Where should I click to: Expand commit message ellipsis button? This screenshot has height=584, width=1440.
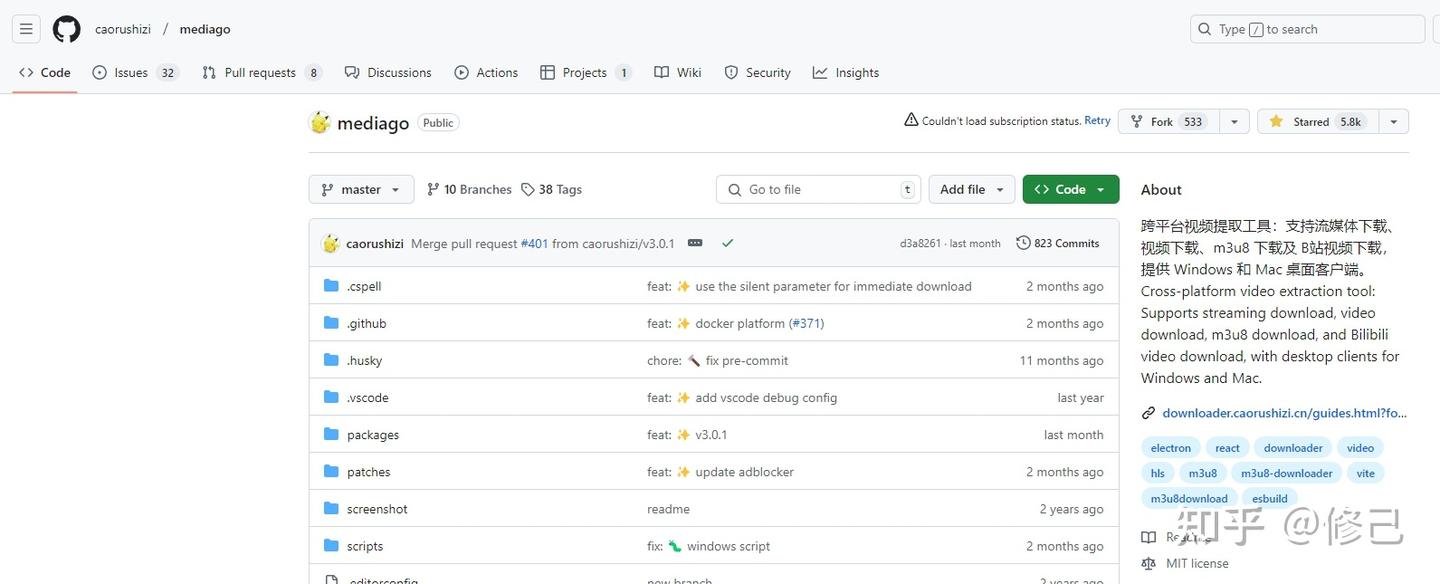[x=695, y=243]
